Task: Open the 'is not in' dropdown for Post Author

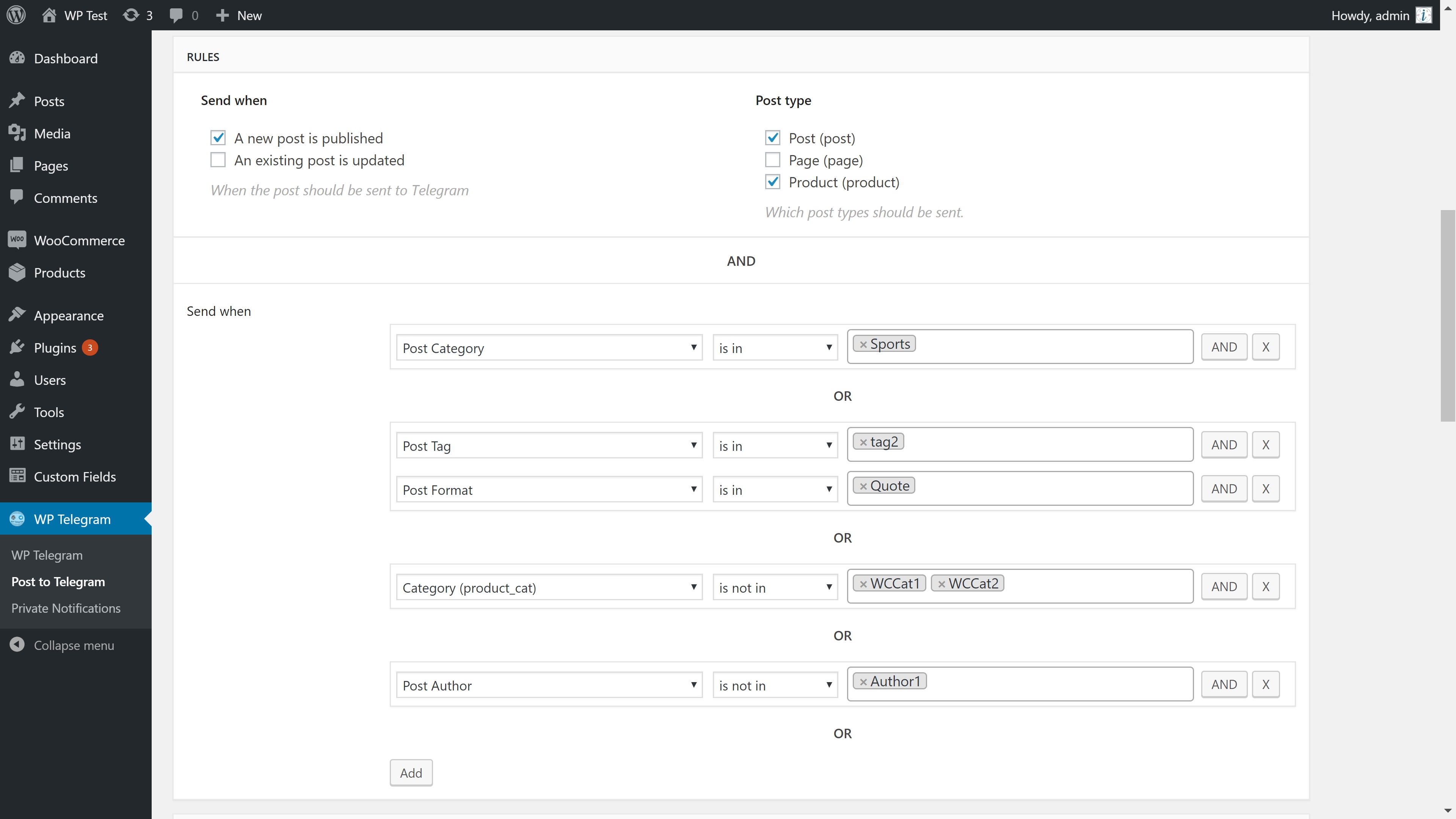Action: coord(774,685)
